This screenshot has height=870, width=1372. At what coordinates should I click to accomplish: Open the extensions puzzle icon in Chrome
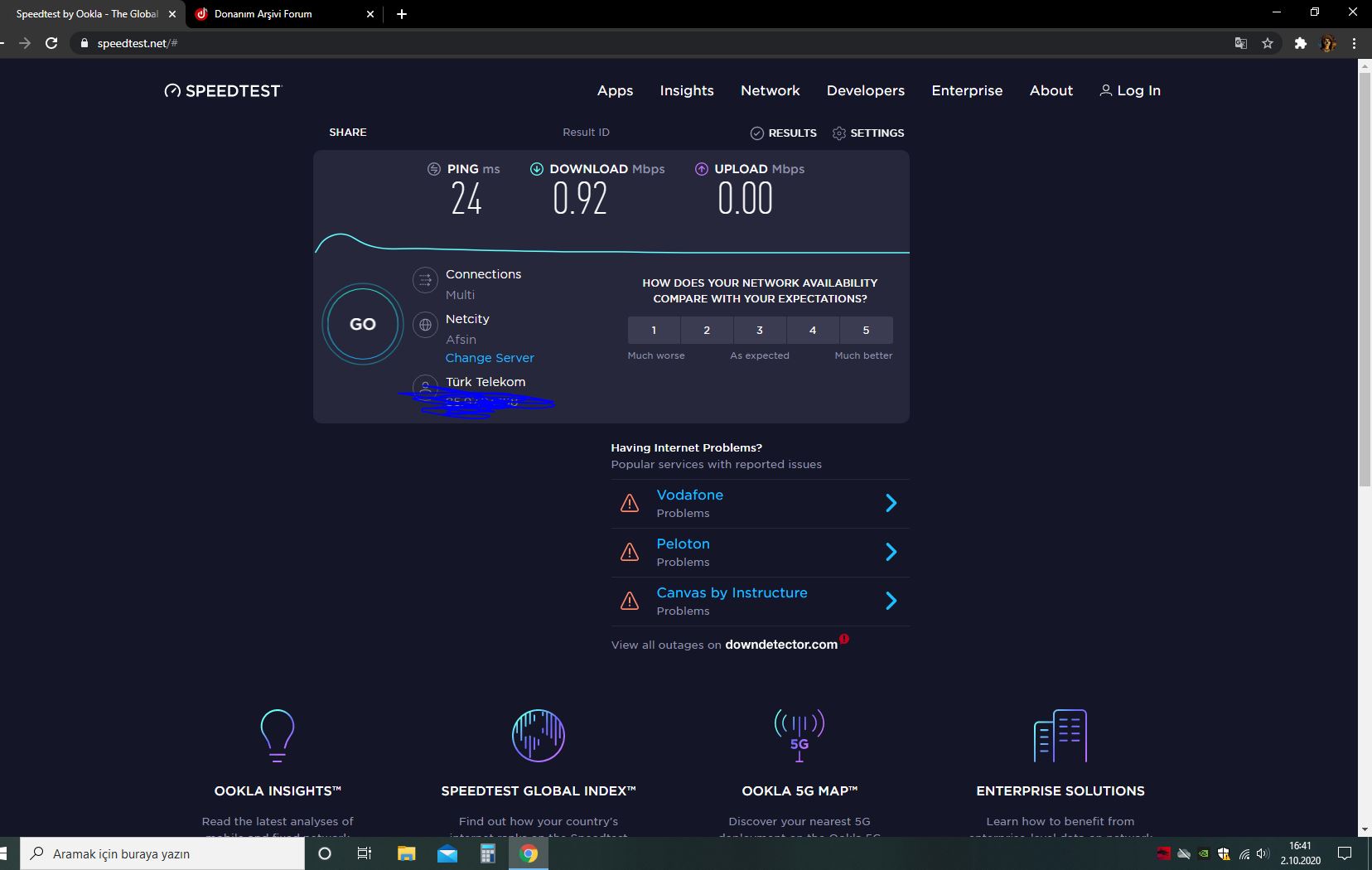click(1300, 43)
